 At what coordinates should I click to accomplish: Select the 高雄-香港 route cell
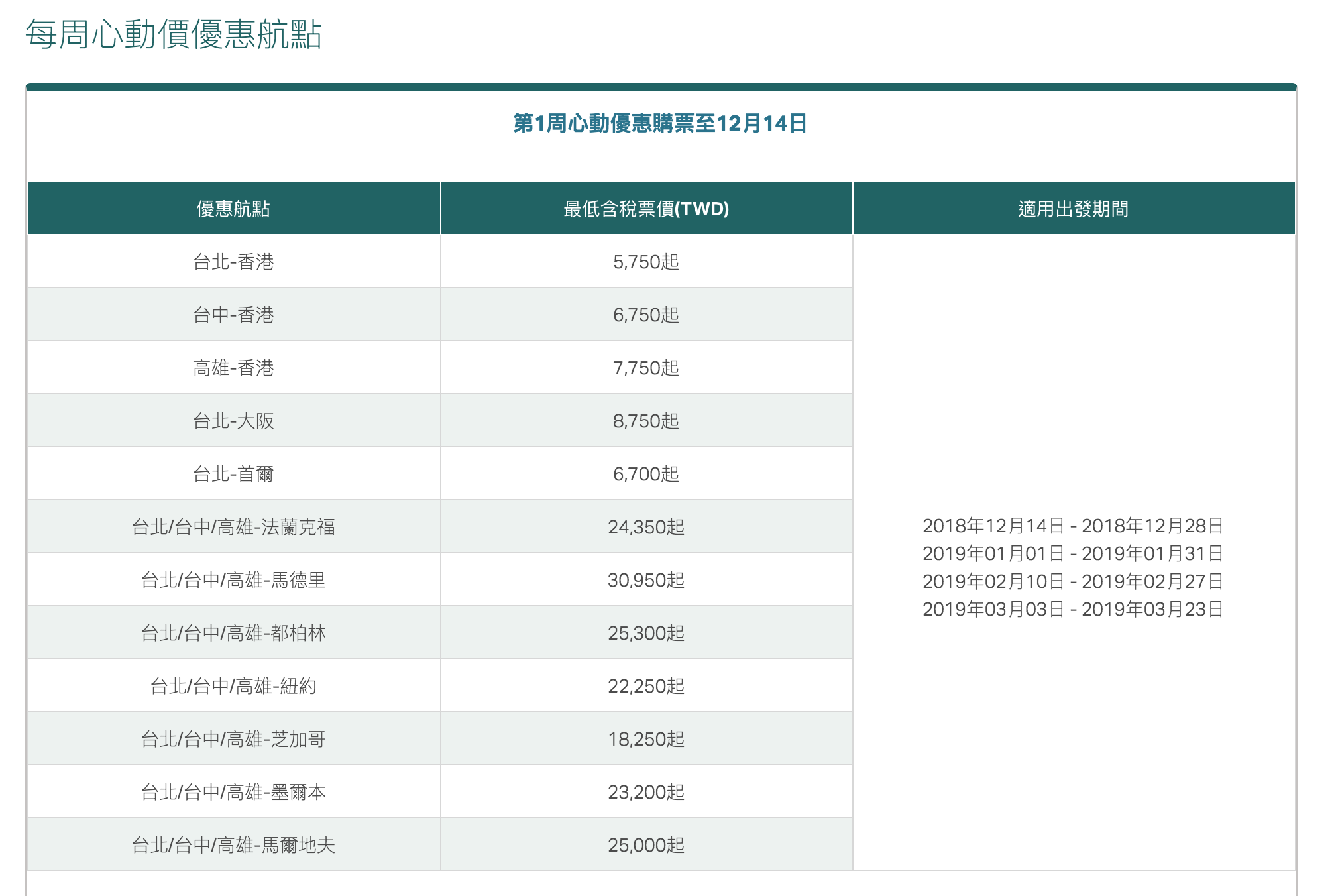tap(233, 368)
